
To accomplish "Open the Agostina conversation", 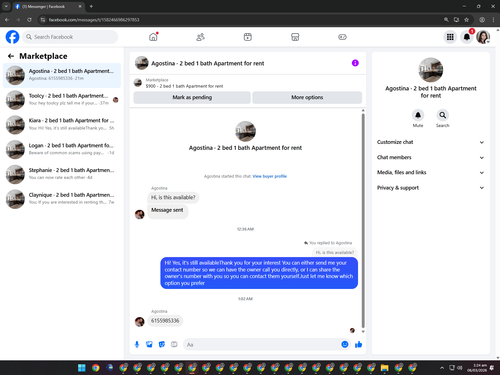I will pyautogui.click(x=62, y=75).
